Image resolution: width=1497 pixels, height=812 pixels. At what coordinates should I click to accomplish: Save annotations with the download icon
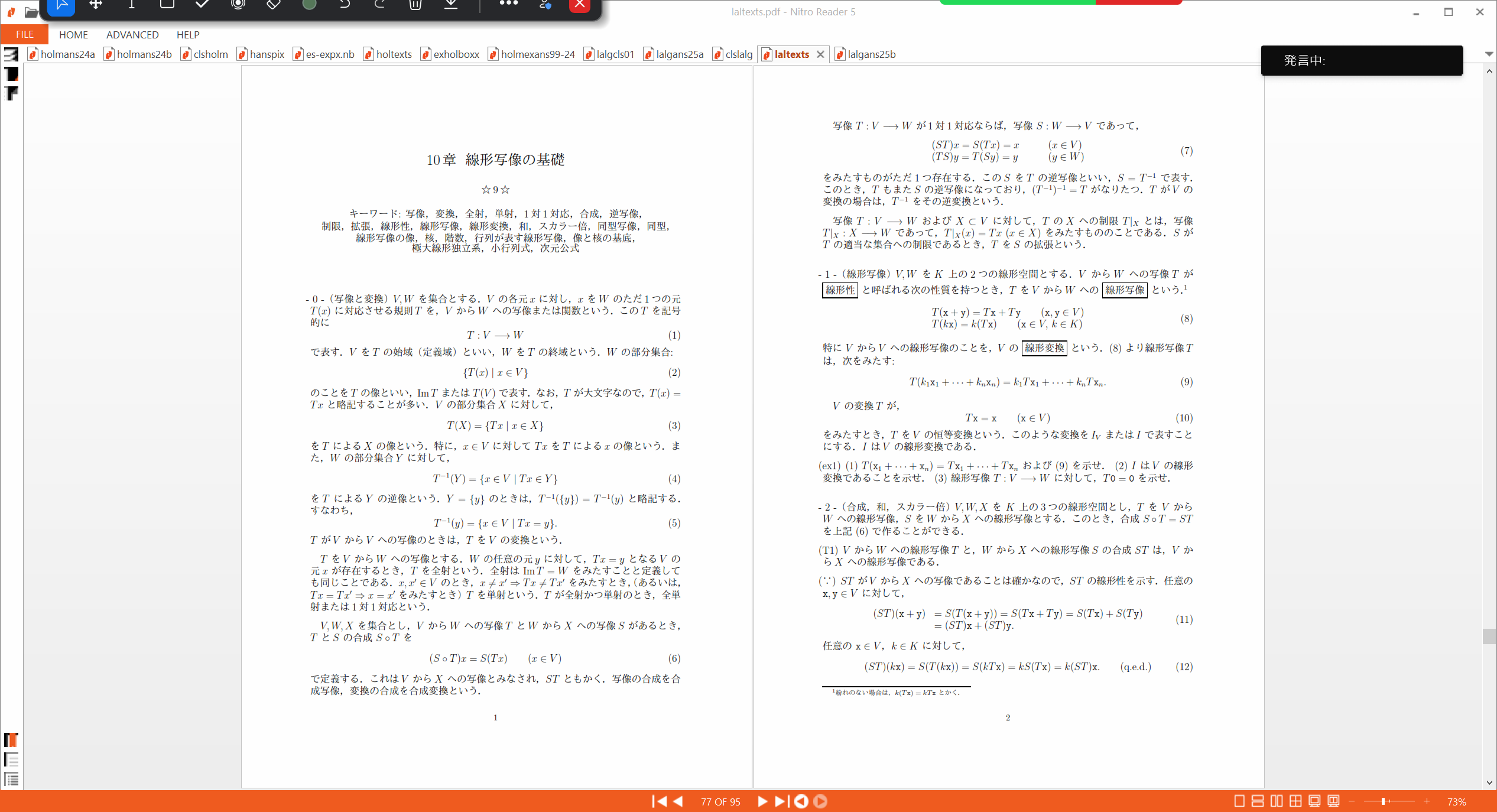click(451, 5)
